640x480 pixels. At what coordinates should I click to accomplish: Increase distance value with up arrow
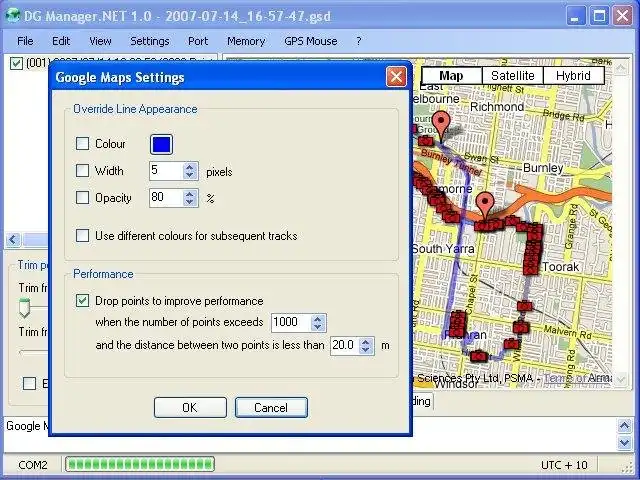[366, 341]
